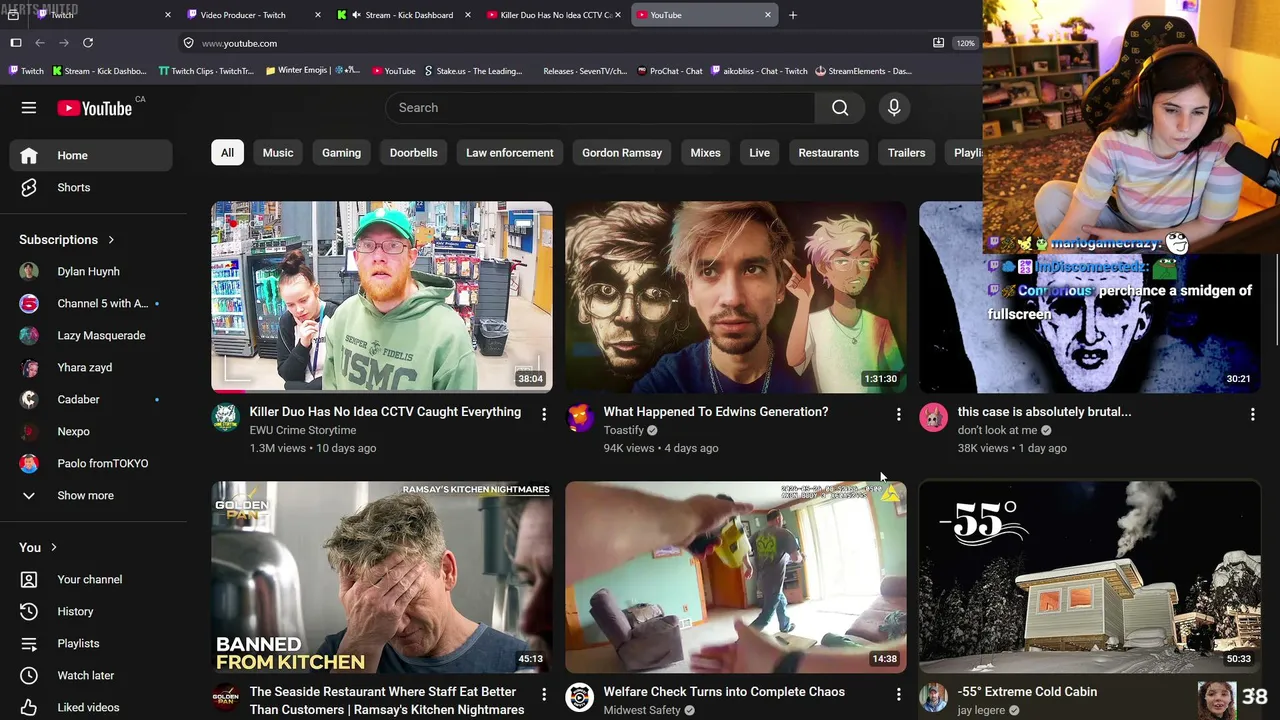This screenshot has height=720, width=1280.
Task: Select the Restaurants filter chip
Action: click(829, 153)
